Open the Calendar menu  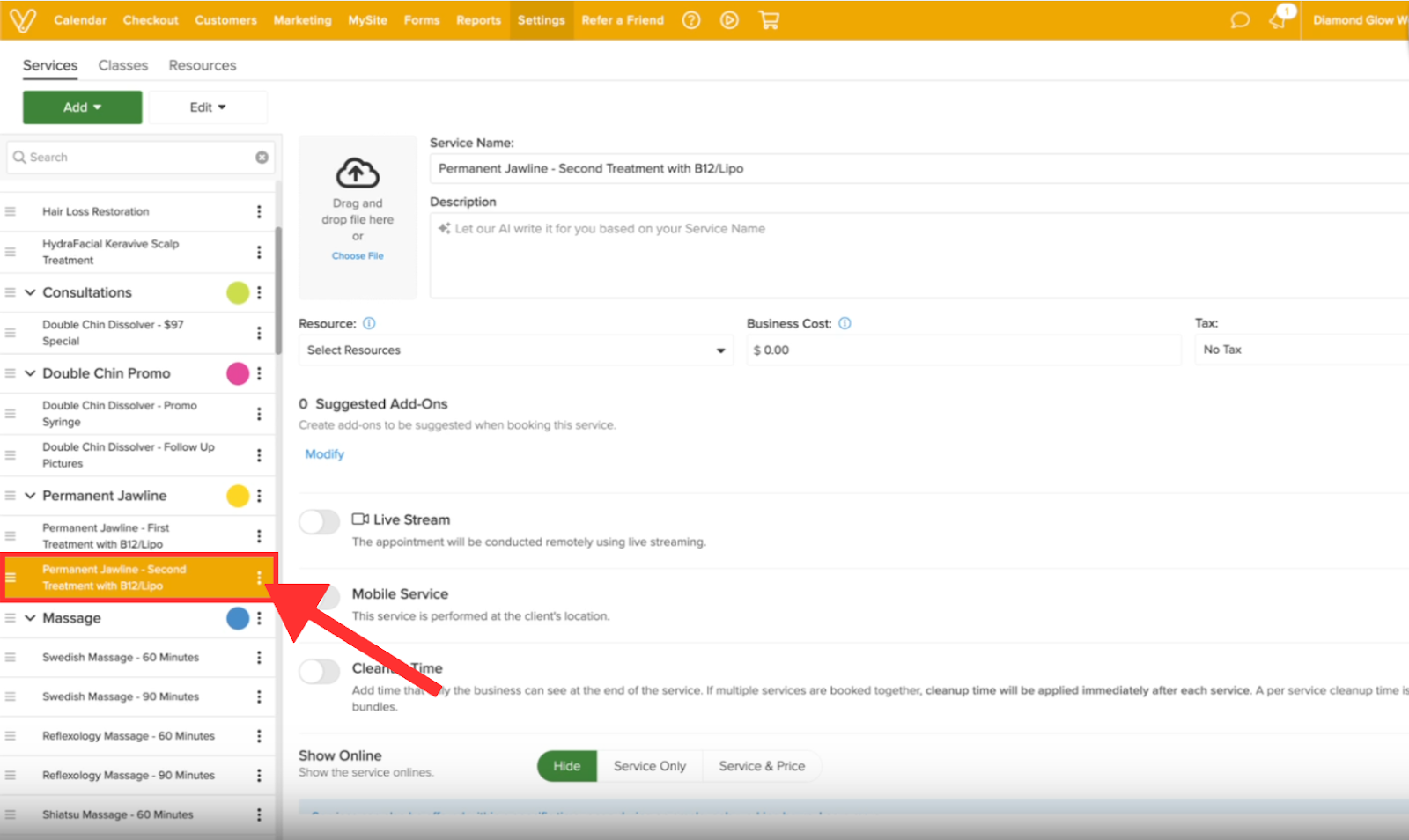point(80,20)
